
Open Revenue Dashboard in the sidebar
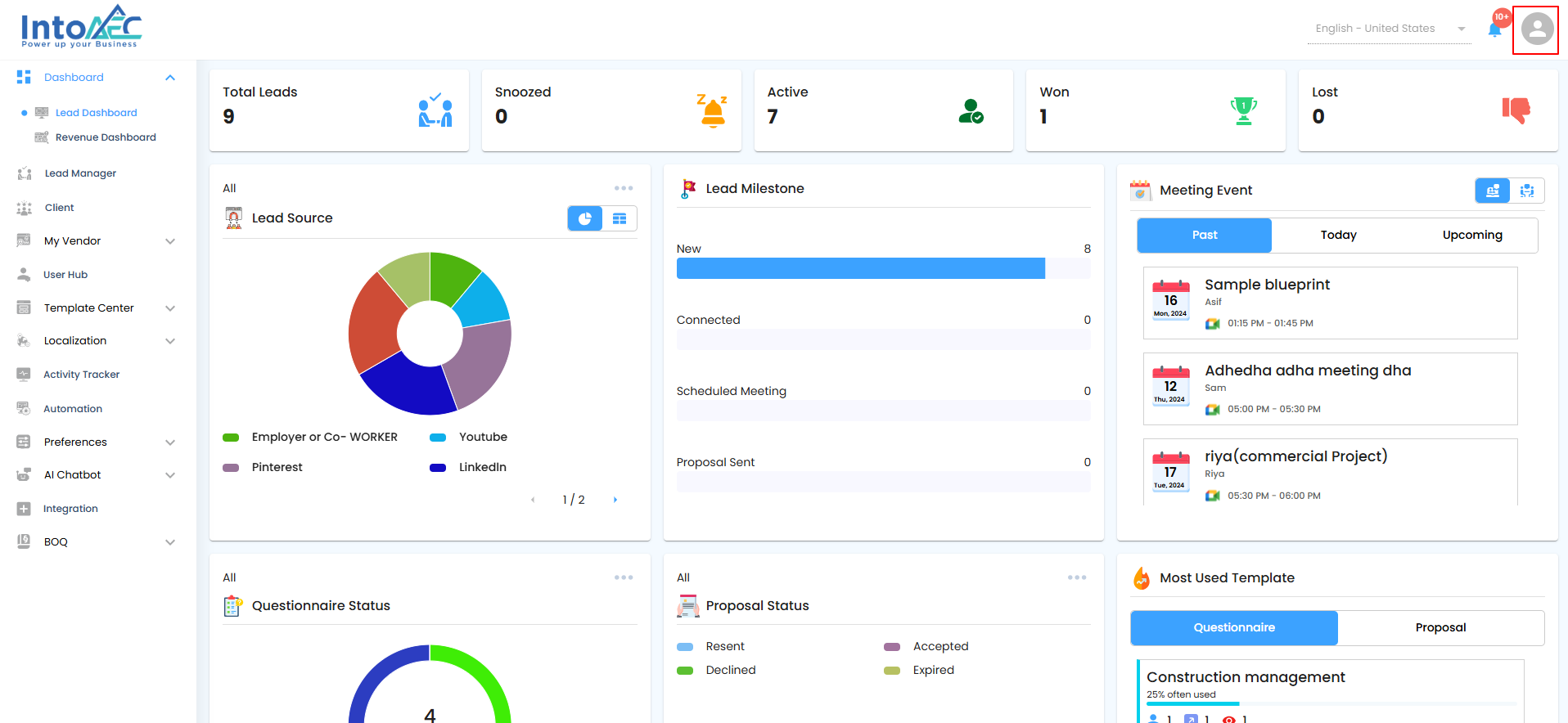(106, 137)
